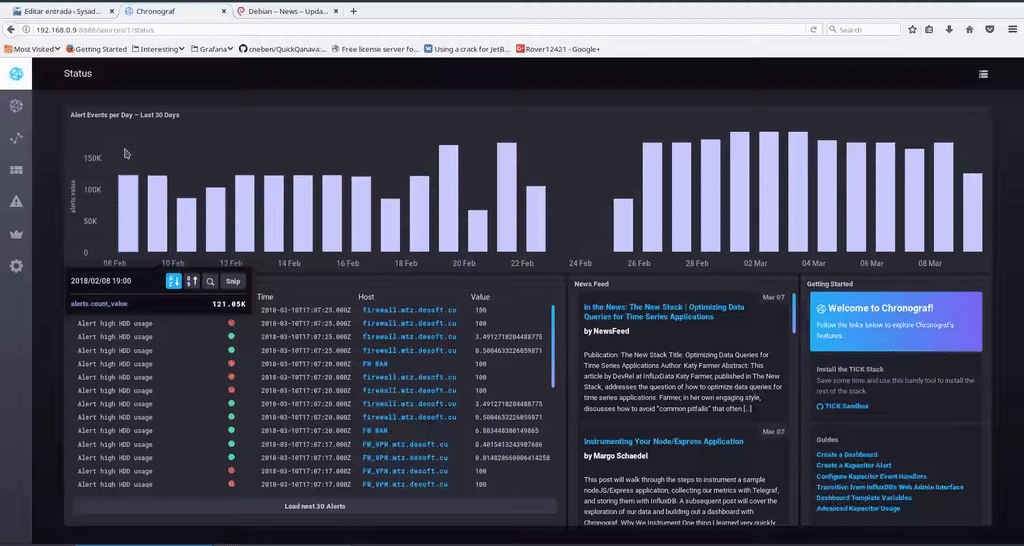The width and height of the screenshot is (1024, 546).
Task: Click the Host column header
Action: coord(366,297)
